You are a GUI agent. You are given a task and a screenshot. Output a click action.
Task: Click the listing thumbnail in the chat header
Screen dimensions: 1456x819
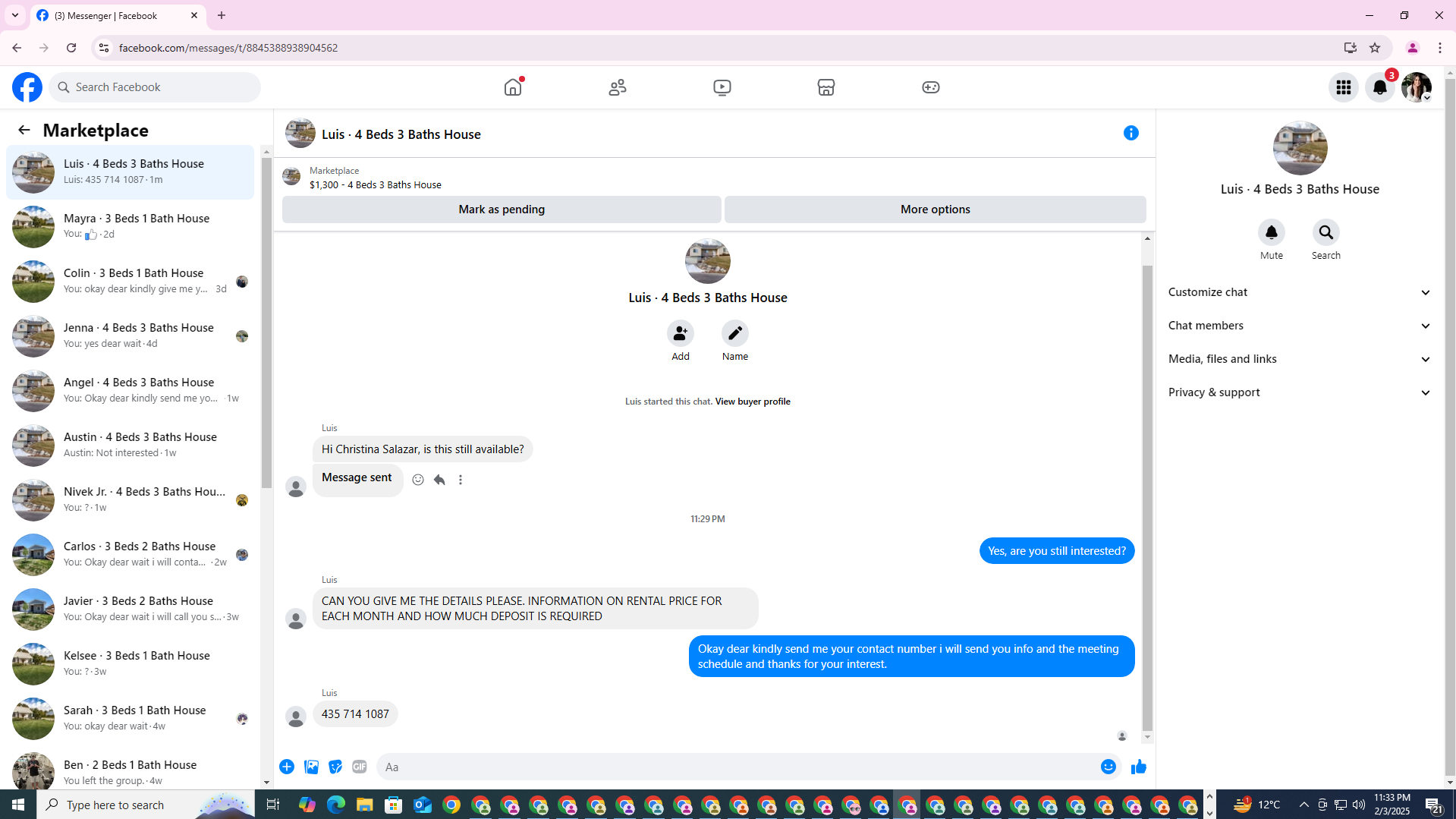point(300,133)
